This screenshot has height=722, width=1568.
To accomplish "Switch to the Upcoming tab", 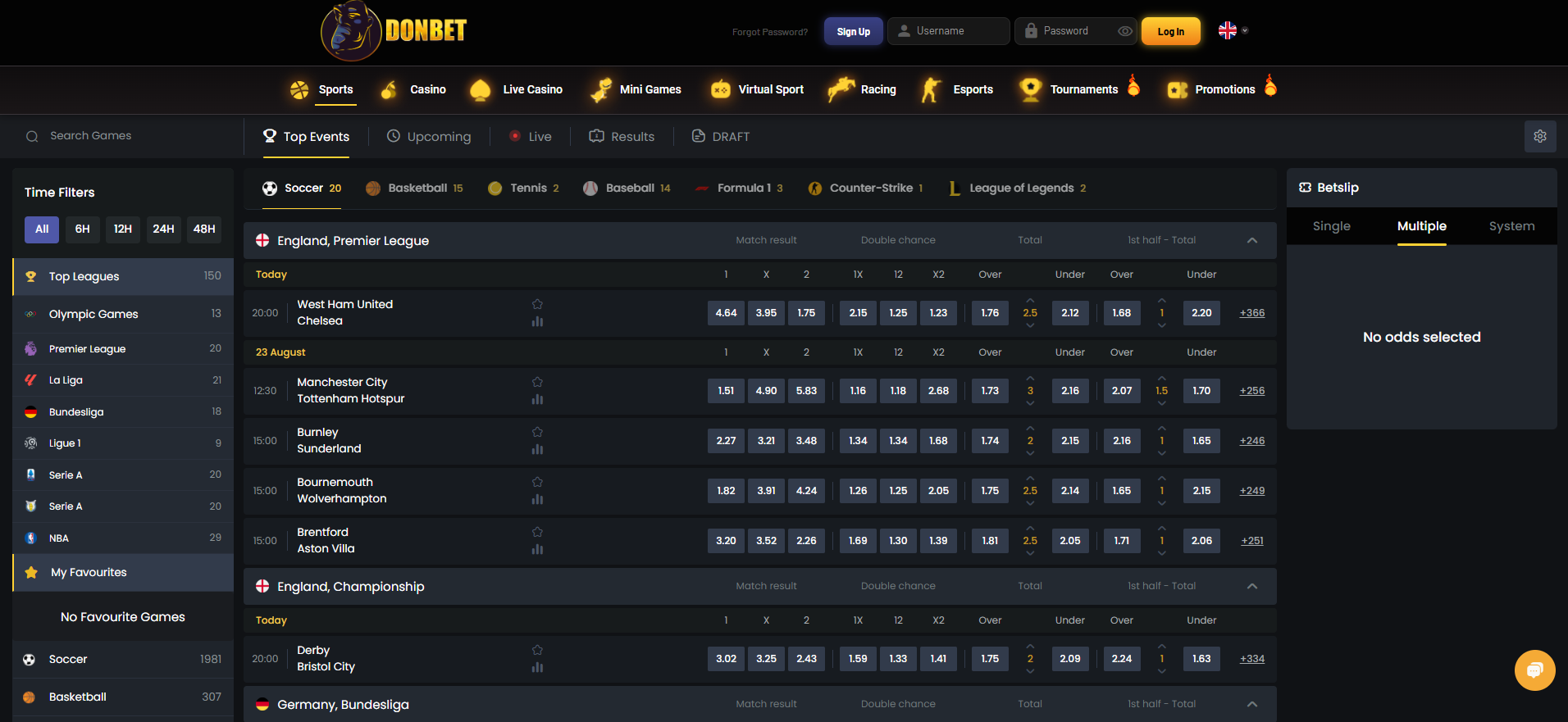I will [429, 137].
